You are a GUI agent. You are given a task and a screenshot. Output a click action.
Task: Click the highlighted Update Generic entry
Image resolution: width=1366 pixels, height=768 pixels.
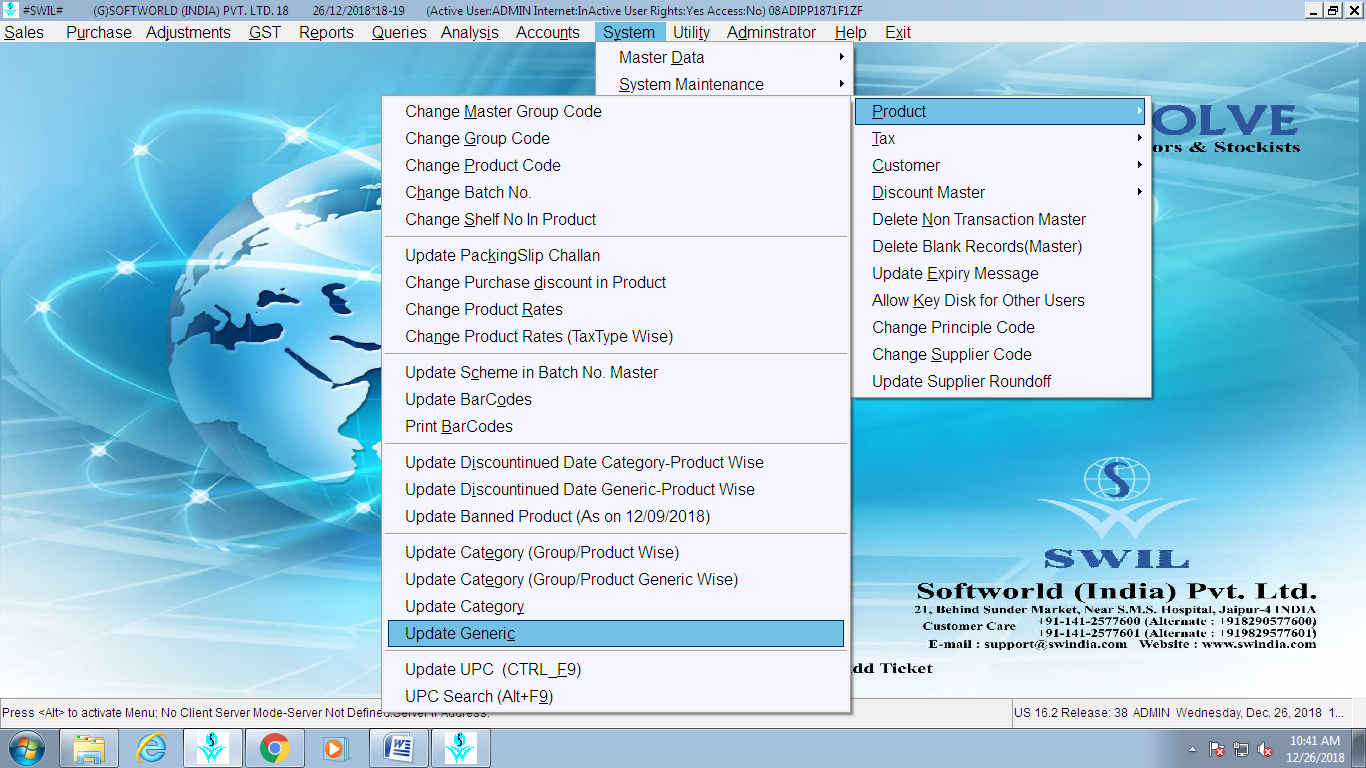click(x=616, y=633)
